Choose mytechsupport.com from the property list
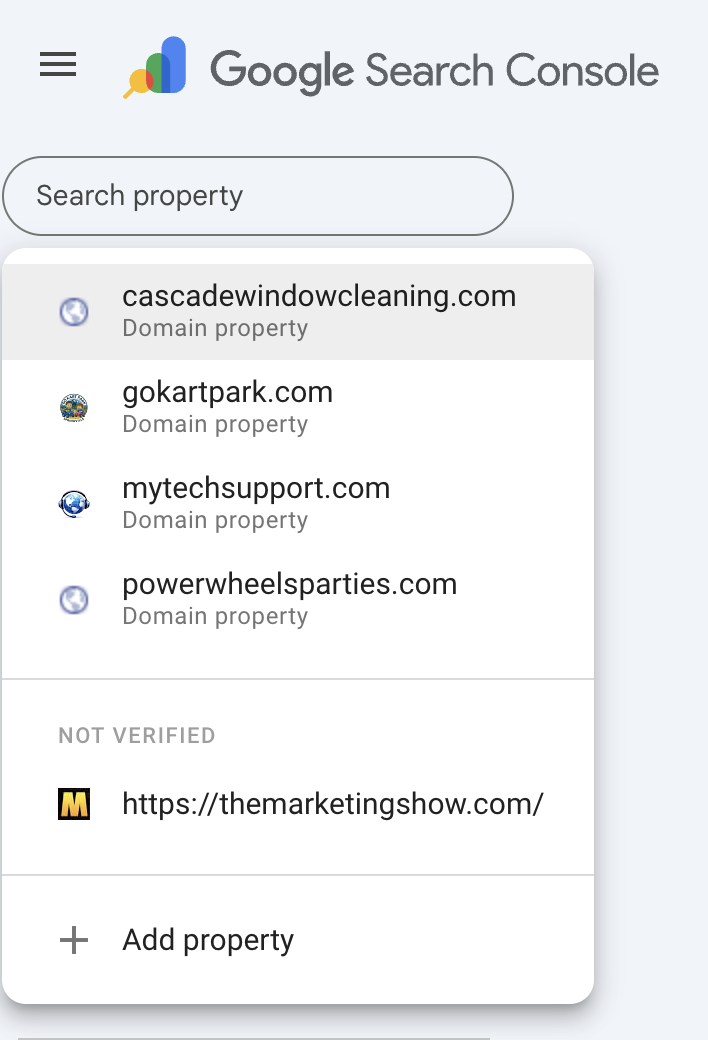This screenshot has height=1040, width=708. [256, 488]
